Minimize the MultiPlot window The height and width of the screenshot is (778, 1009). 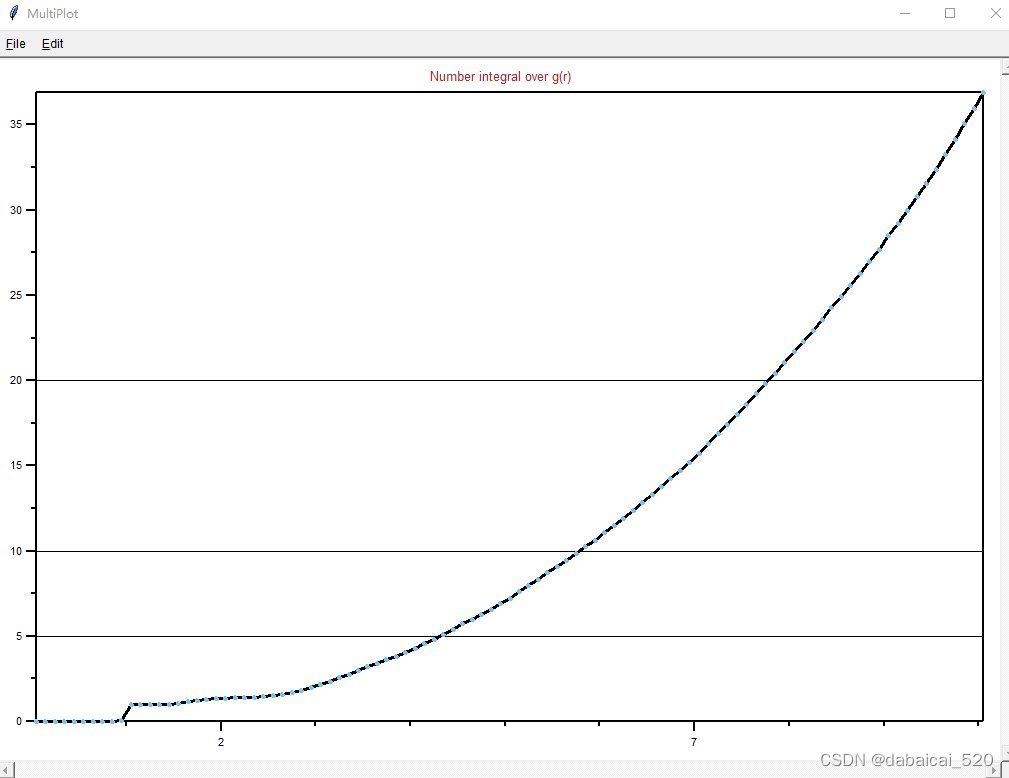pos(905,14)
